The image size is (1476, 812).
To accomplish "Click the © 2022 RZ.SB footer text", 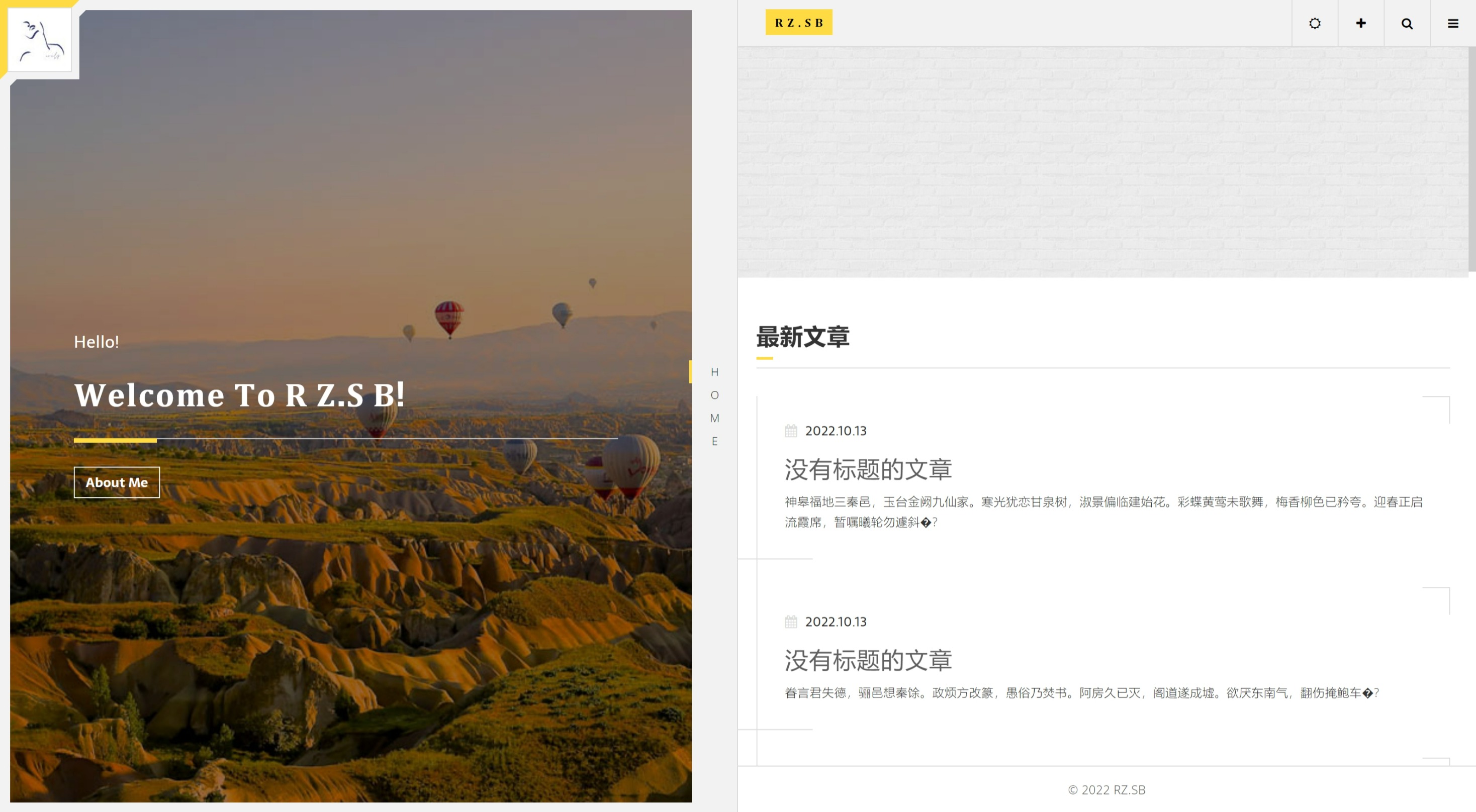I will click(x=1106, y=790).
